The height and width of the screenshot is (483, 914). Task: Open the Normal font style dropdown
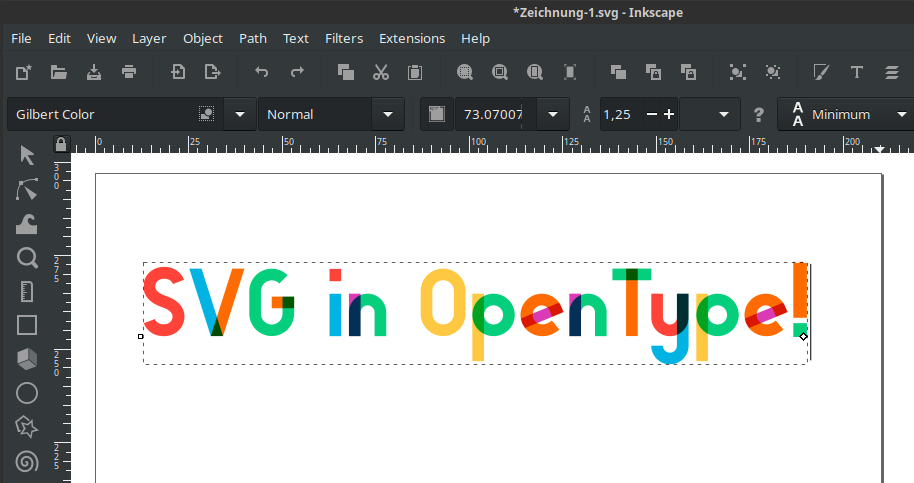[388, 114]
